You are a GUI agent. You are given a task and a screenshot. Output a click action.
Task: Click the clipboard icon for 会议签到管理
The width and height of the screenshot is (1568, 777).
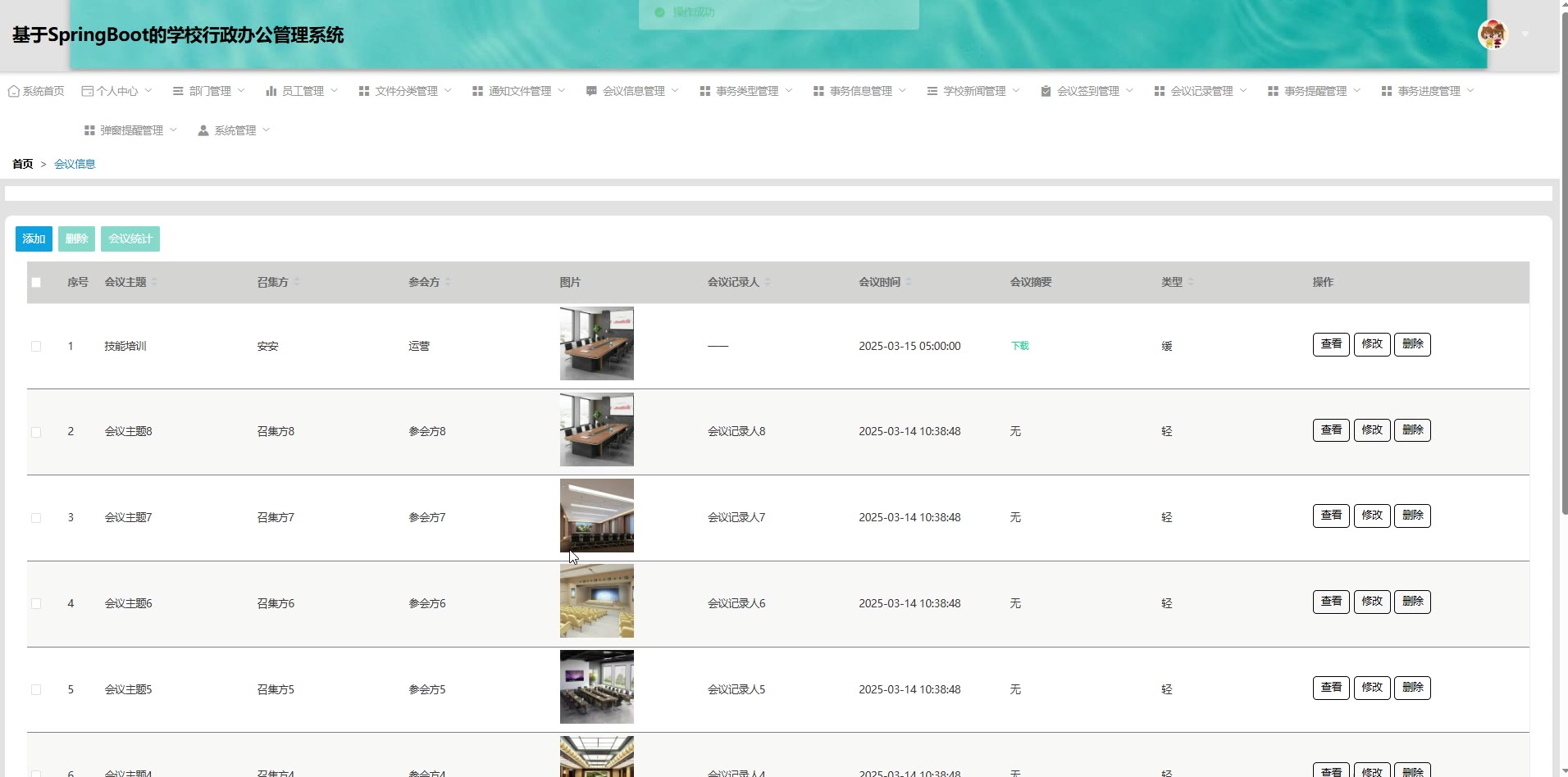(1046, 91)
